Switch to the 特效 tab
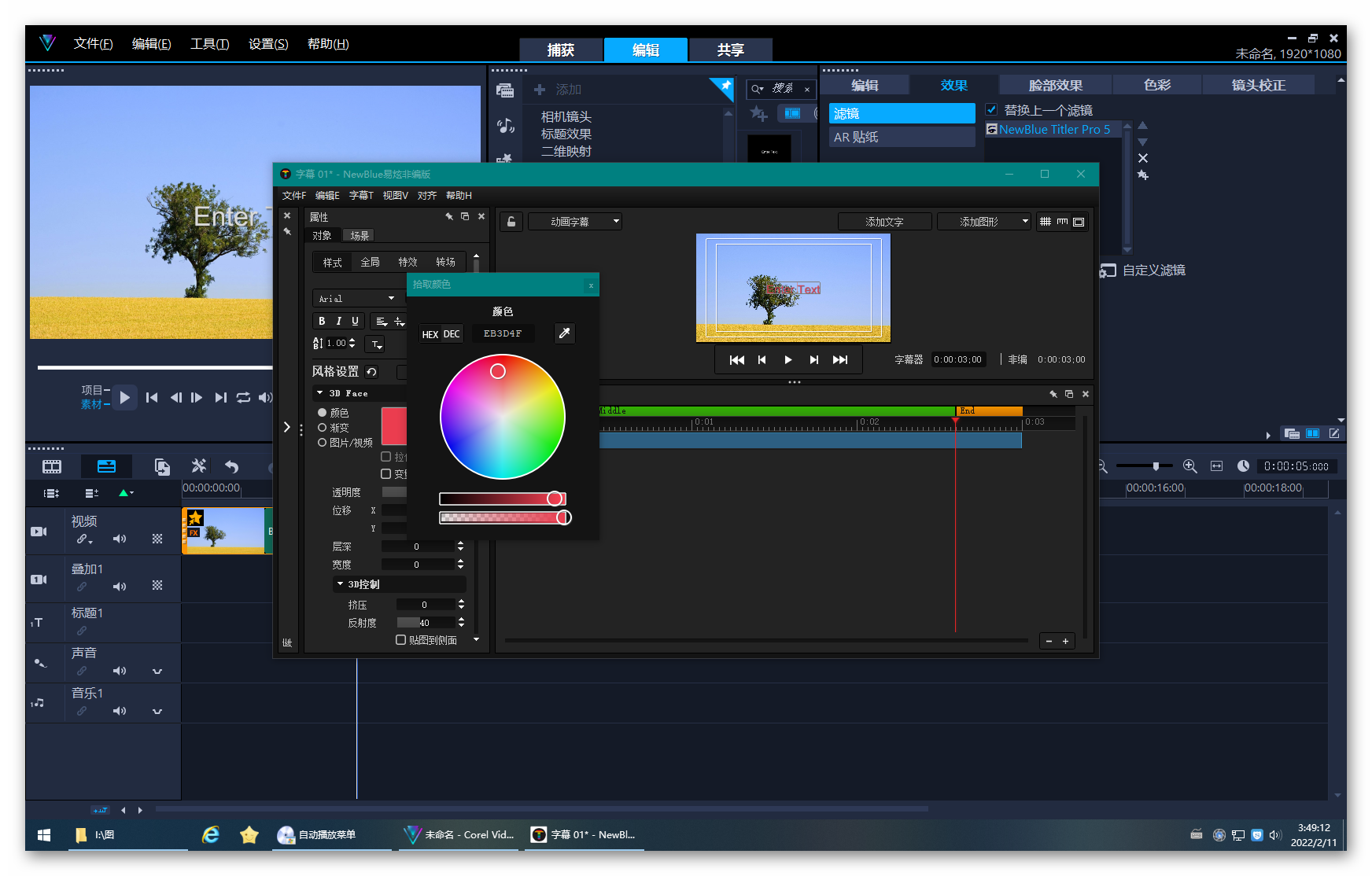Viewport: 1372px width, 876px height. coord(408,262)
